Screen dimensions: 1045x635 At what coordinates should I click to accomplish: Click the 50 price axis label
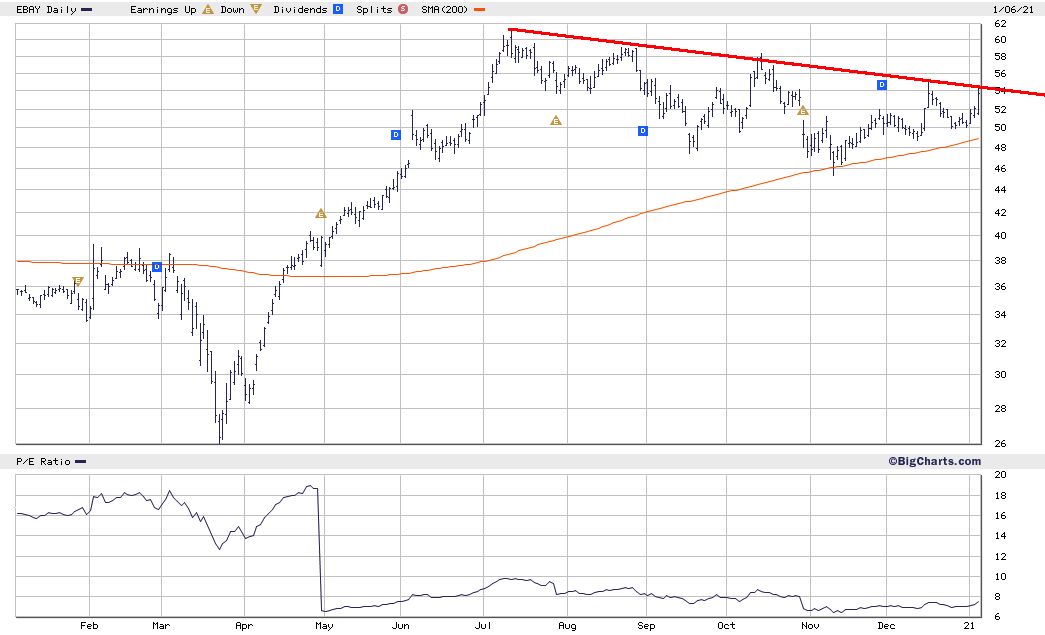(1000, 128)
